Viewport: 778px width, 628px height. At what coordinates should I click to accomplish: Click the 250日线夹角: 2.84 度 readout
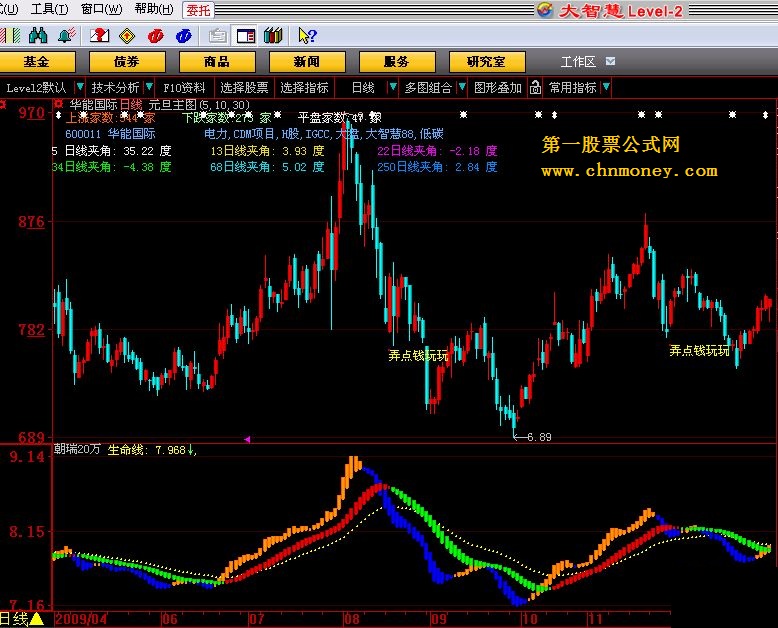tap(437, 167)
